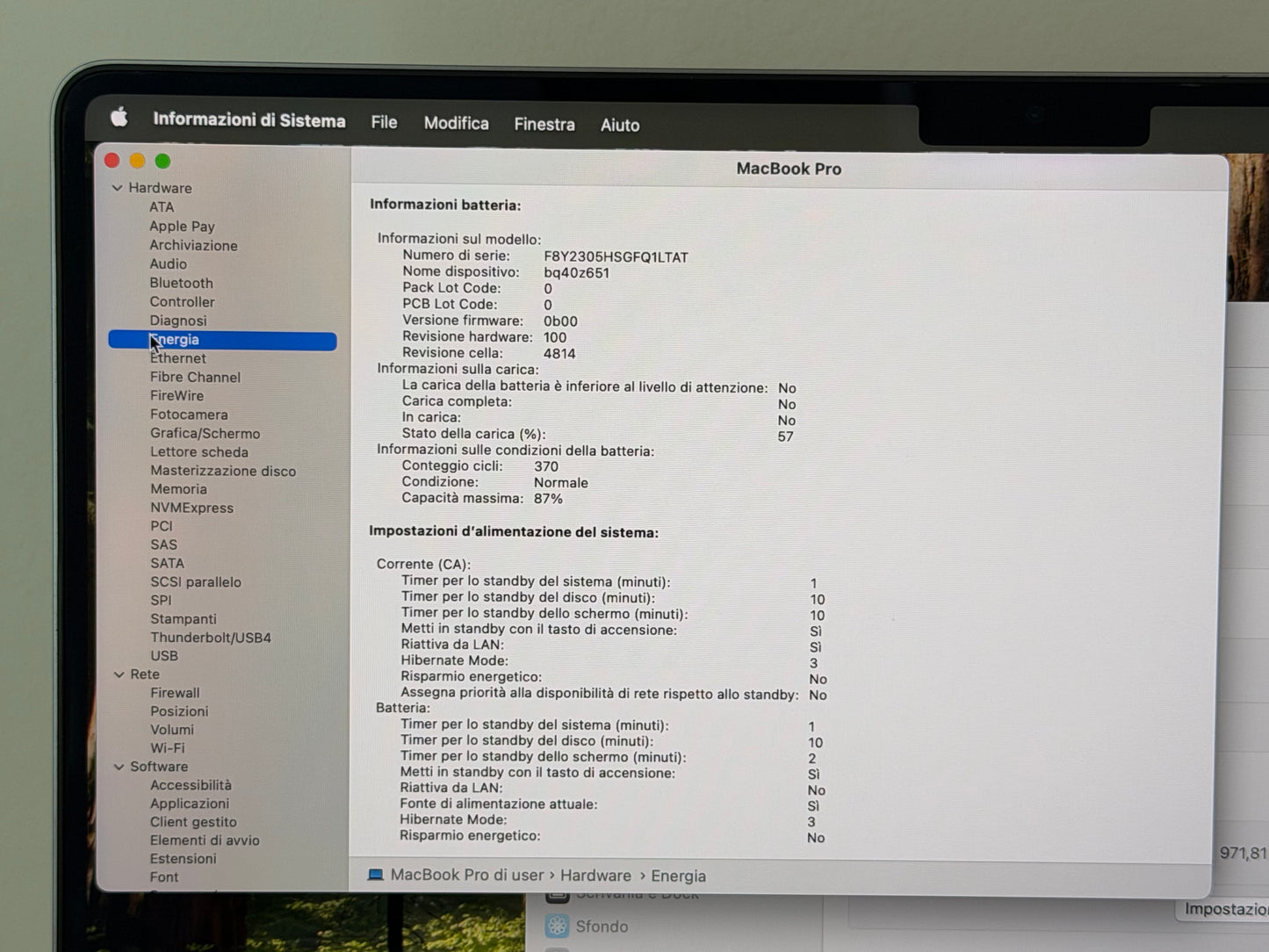Select Client gestito under Software
The image size is (1269, 952).
(193, 822)
